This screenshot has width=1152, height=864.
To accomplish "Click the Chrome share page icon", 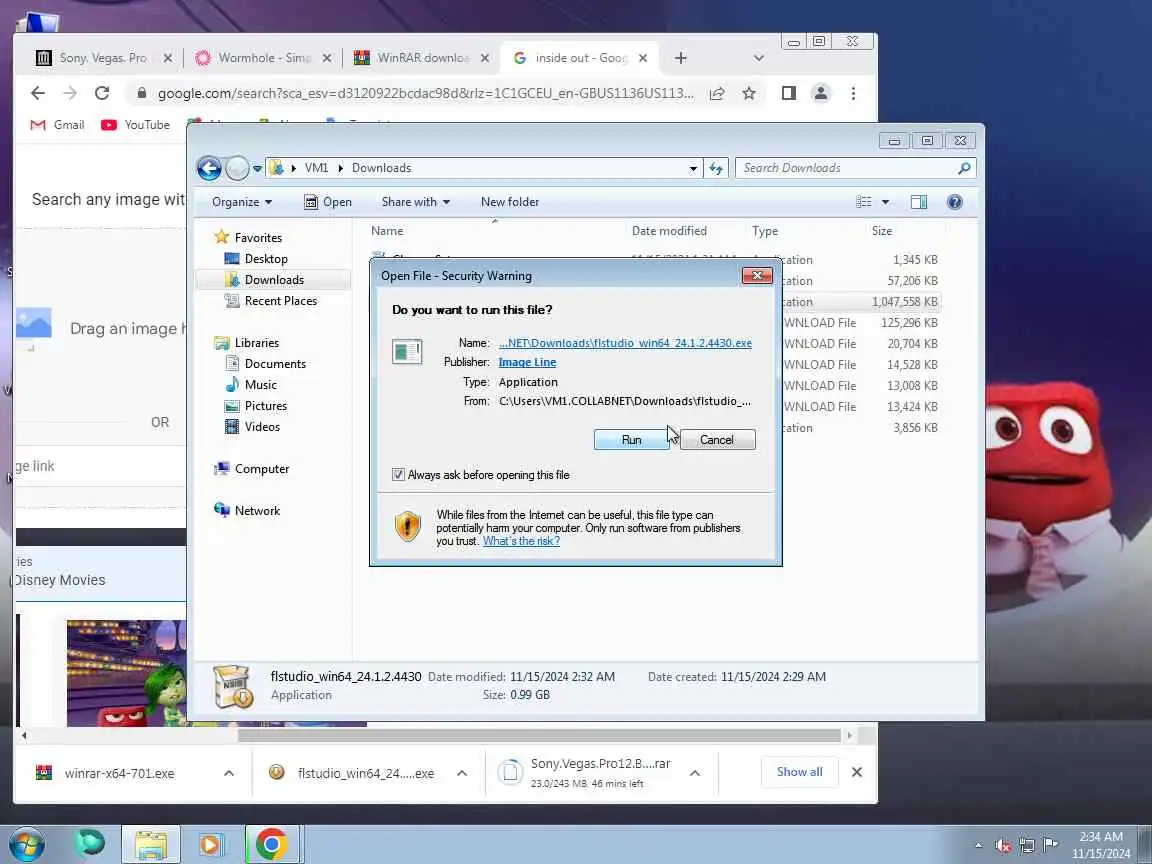I will click(717, 93).
